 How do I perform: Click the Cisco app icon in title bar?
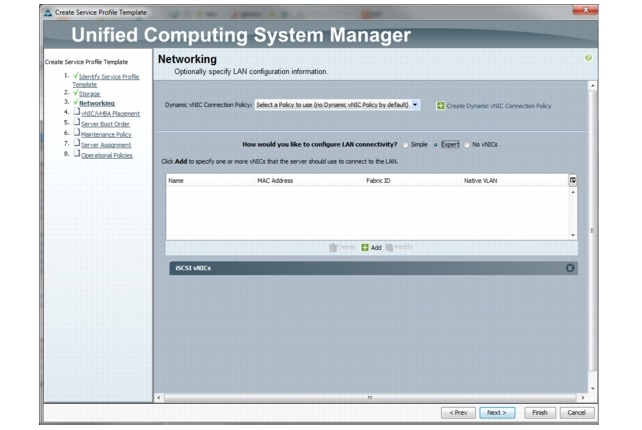click(48, 12)
